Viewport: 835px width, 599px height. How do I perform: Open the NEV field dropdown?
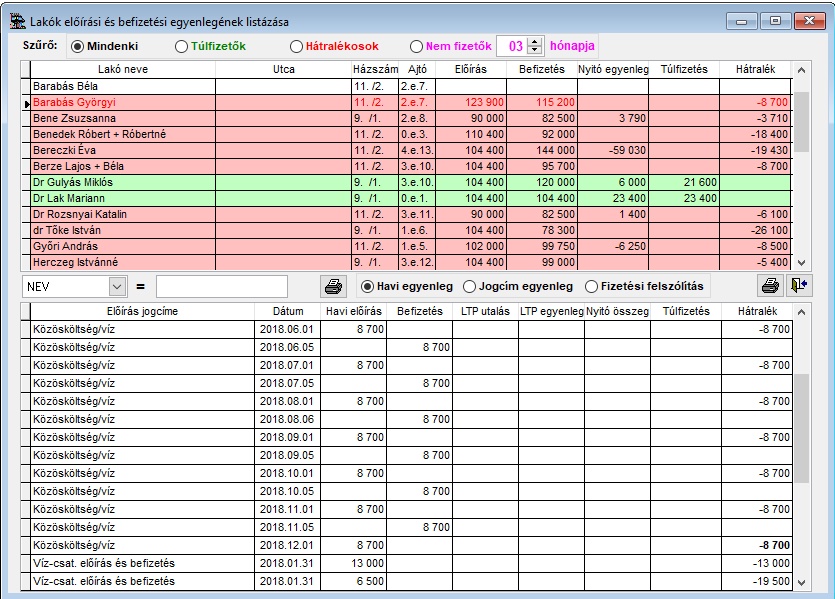[x=117, y=286]
